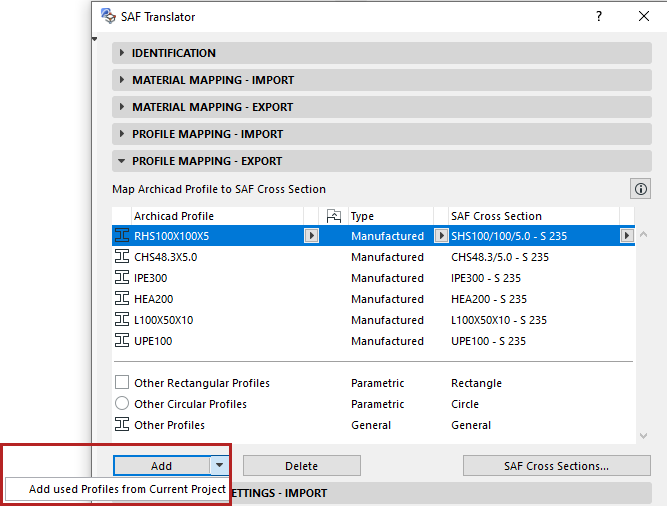Open the Archicad Profile popup arrow for RHS100X100X5

[x=311, y=236]
